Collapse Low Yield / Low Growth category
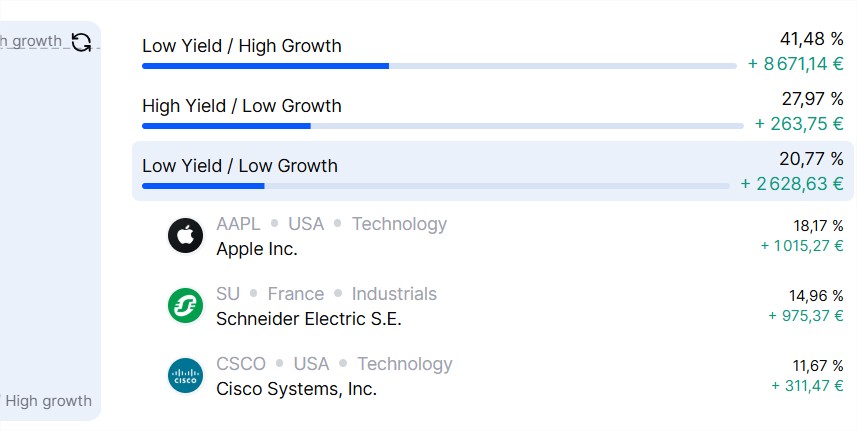The width and height of the screenshot is (857, 431). tap(492, 171)
